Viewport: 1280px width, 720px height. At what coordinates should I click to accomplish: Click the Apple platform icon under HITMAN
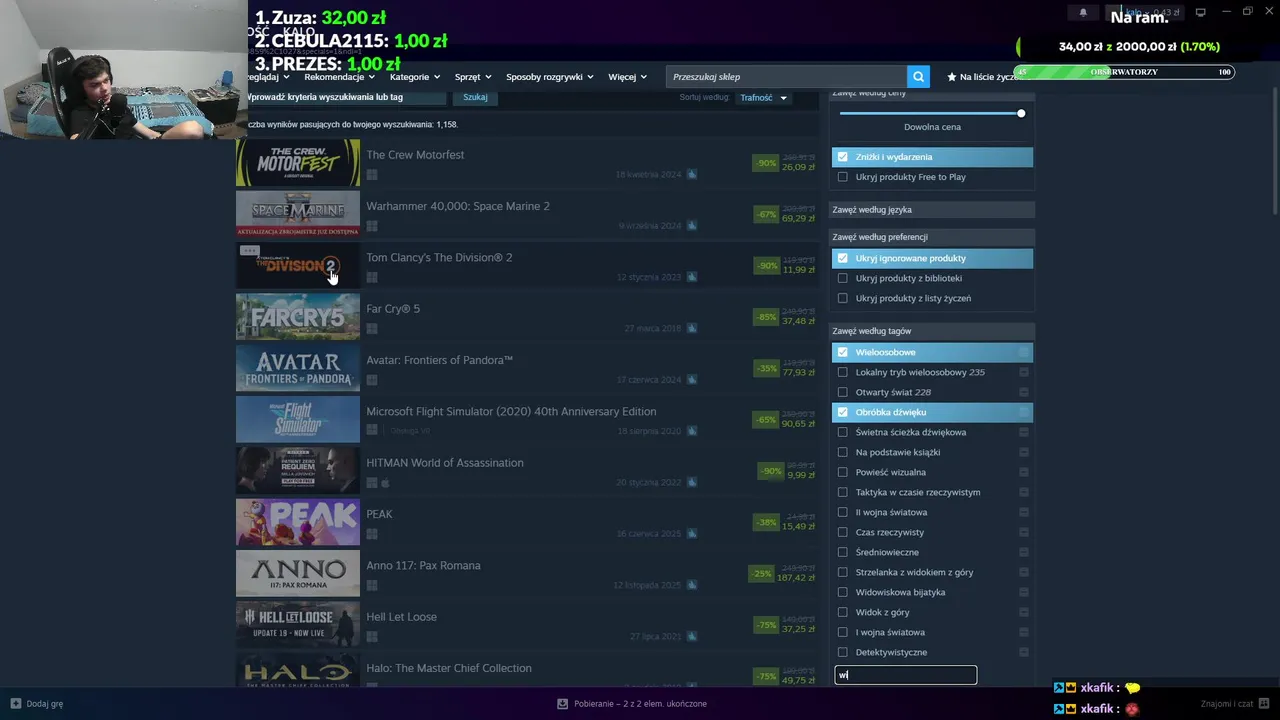coord(386,482)
